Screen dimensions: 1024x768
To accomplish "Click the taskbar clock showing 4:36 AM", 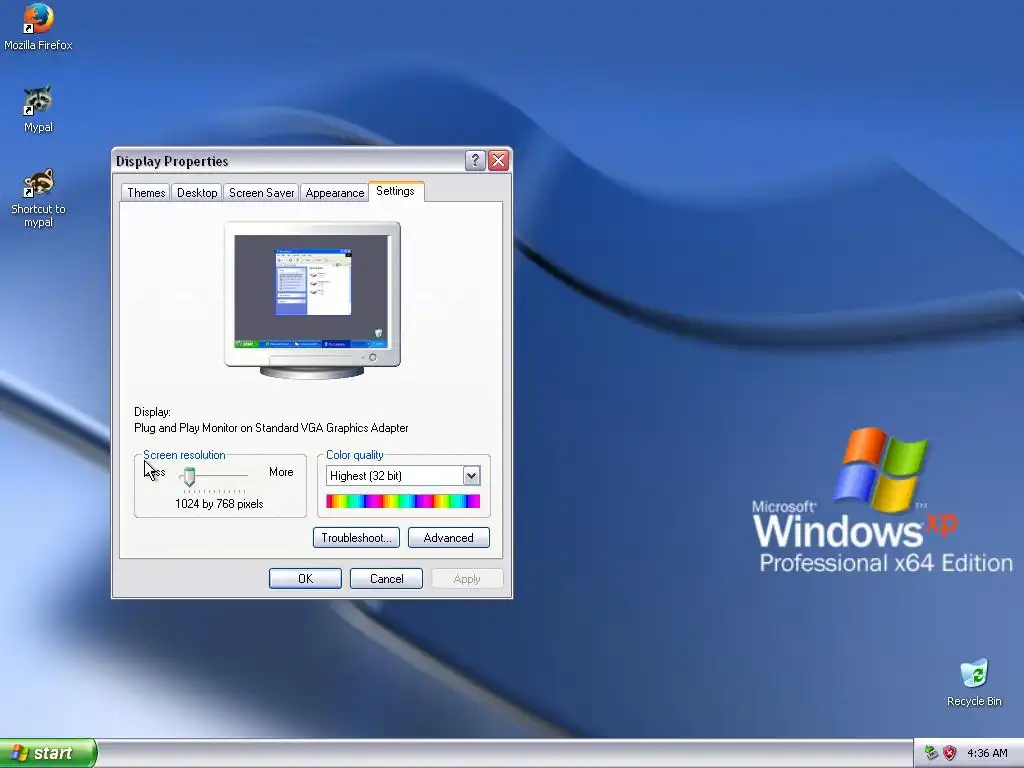I will 987,753.
